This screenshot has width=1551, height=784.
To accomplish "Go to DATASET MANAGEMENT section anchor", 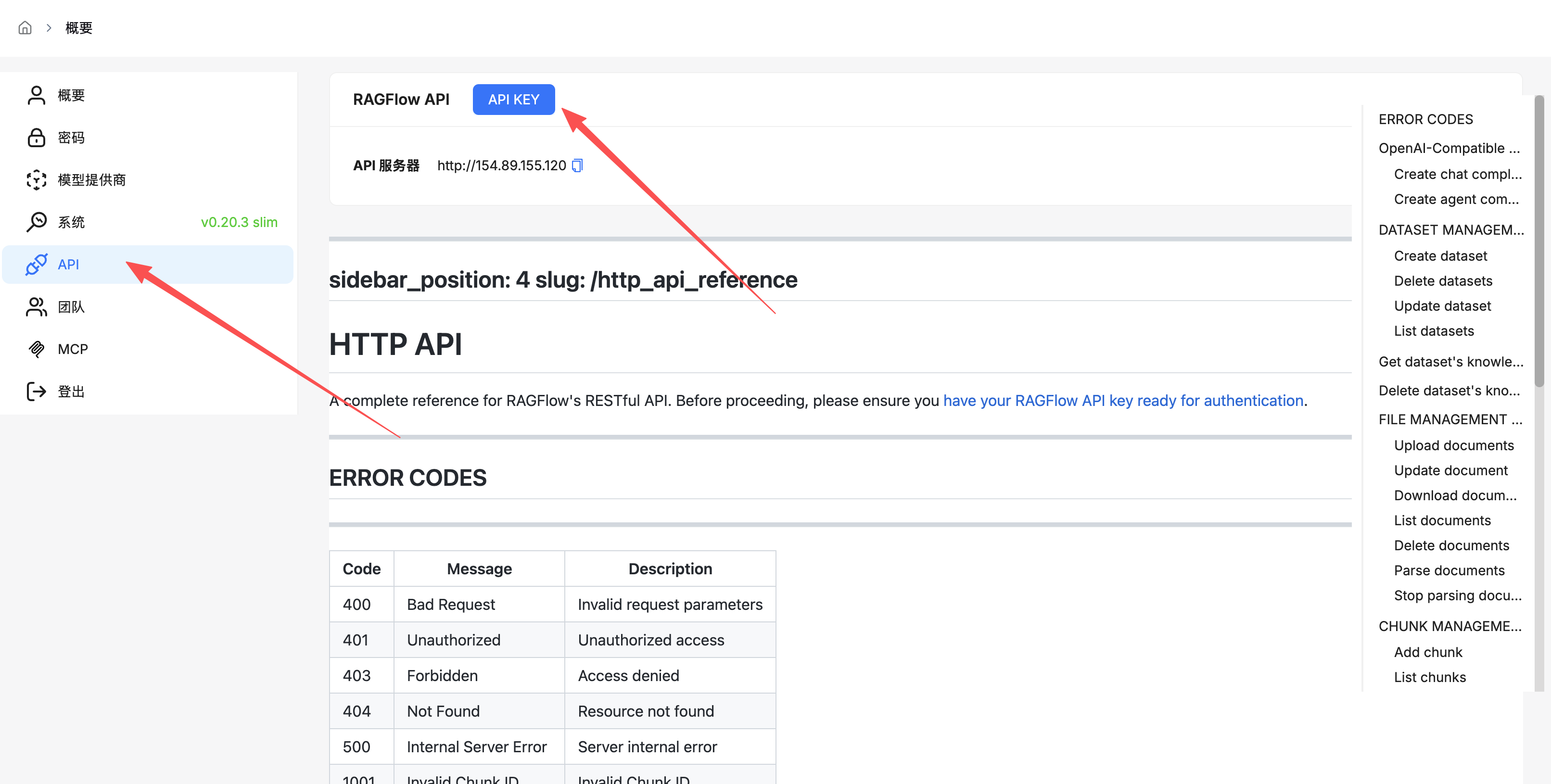I will tap(1450, 229).
